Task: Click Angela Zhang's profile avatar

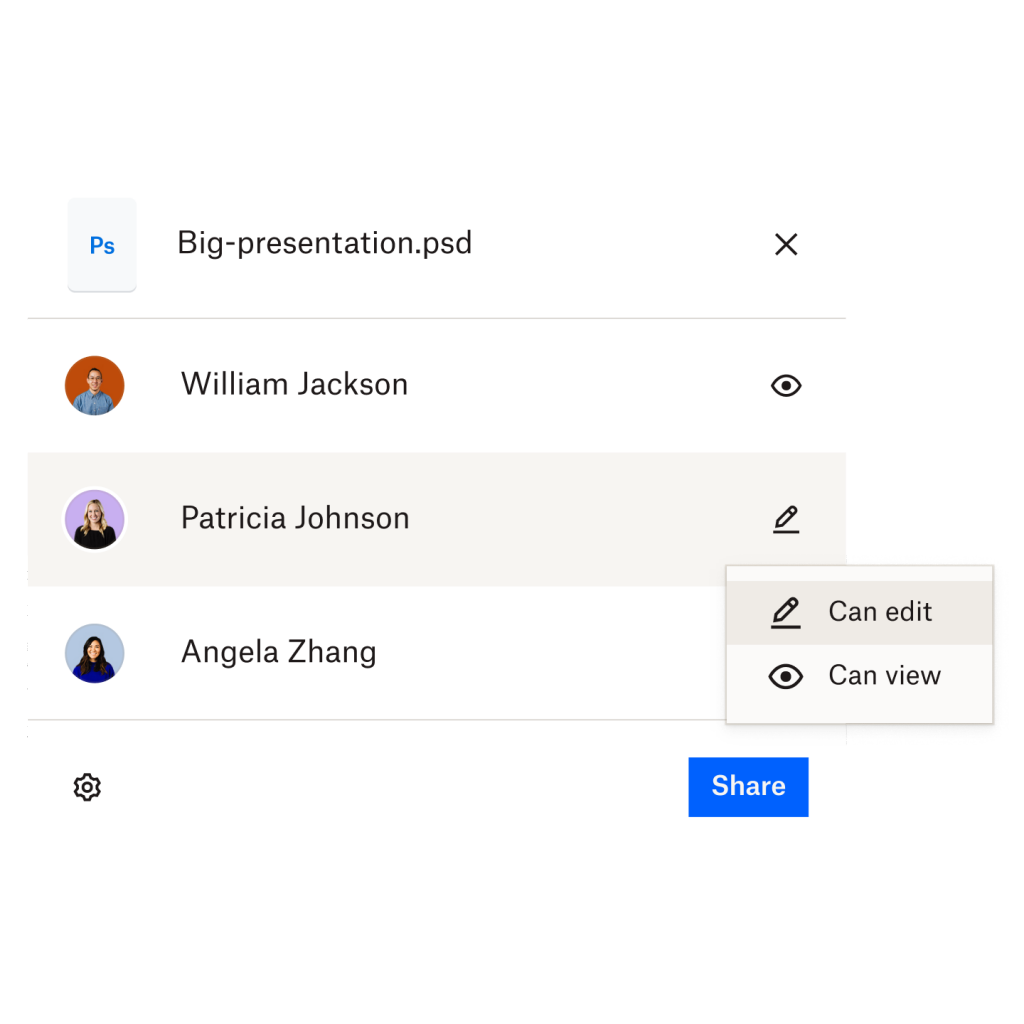Action: pos(95,653)
